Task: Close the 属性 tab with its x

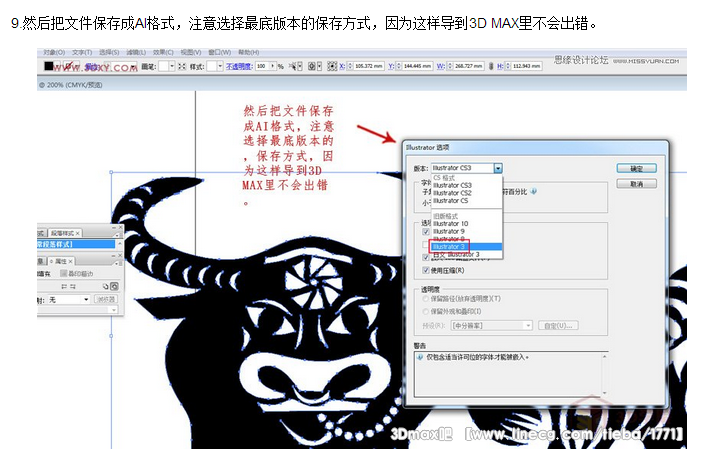Action: coord(70,261)
